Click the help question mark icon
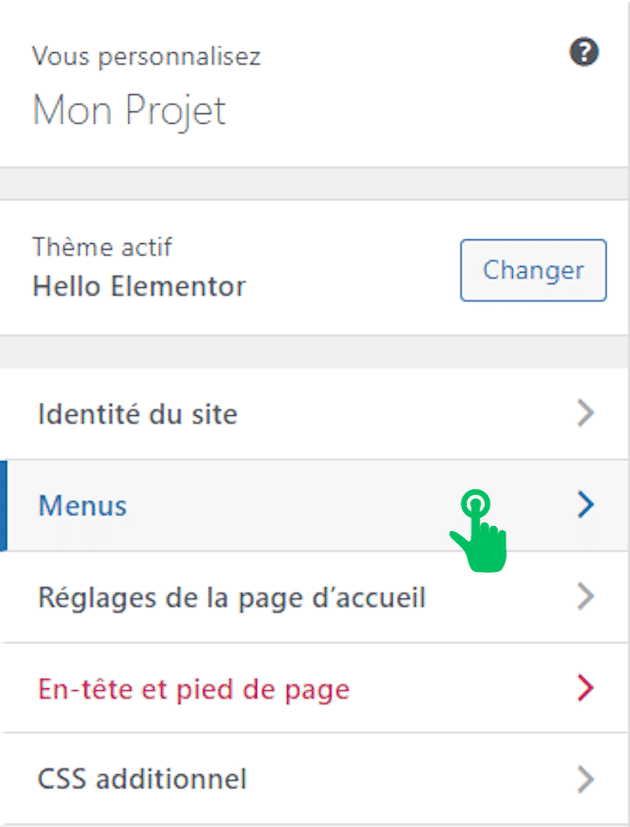 coord(584,54)
